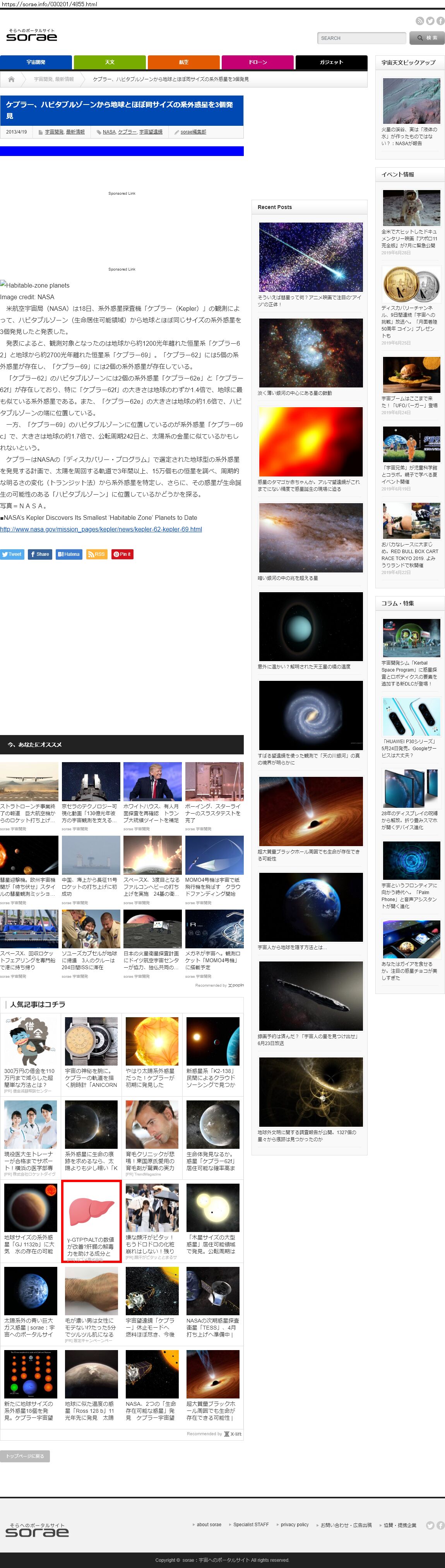445x1568 pixels.
Task: Click the X-lift recommendation logo
Action: tap(233, 1434)
